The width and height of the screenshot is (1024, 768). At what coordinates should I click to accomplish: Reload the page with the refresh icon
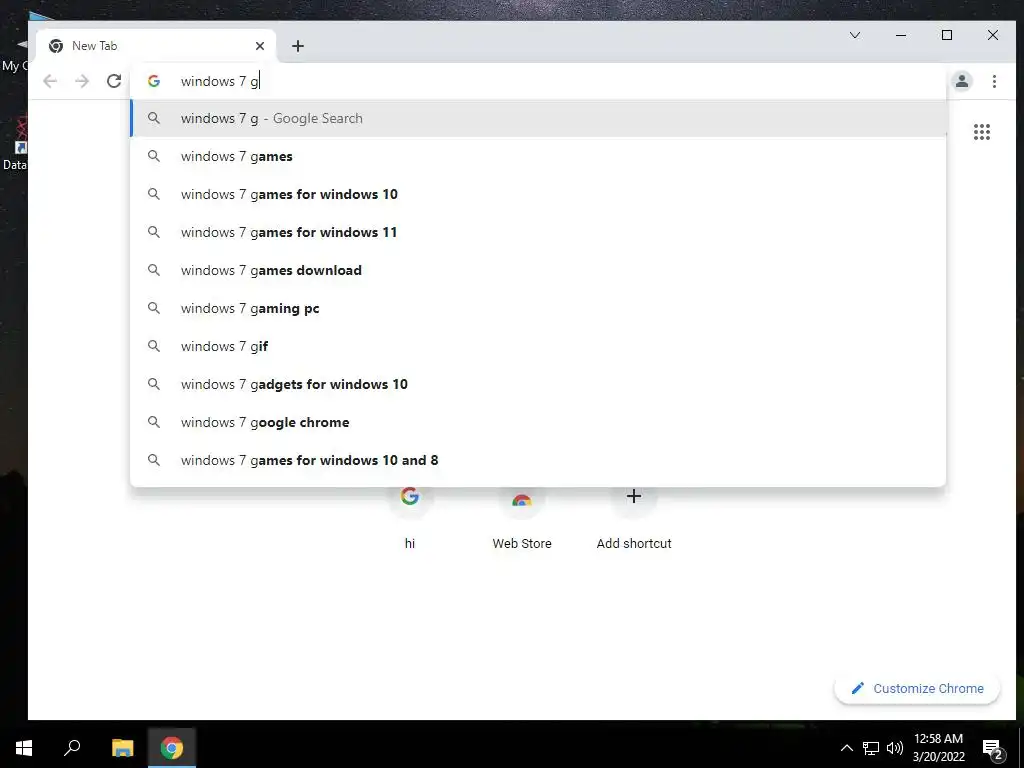click(x=114, y=81)
